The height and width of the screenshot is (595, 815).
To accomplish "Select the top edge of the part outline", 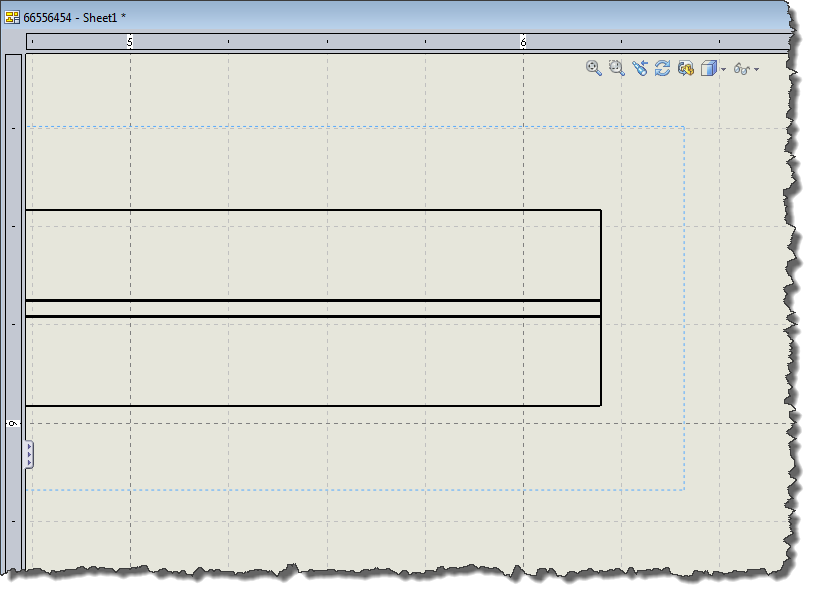I will (300, 209).
